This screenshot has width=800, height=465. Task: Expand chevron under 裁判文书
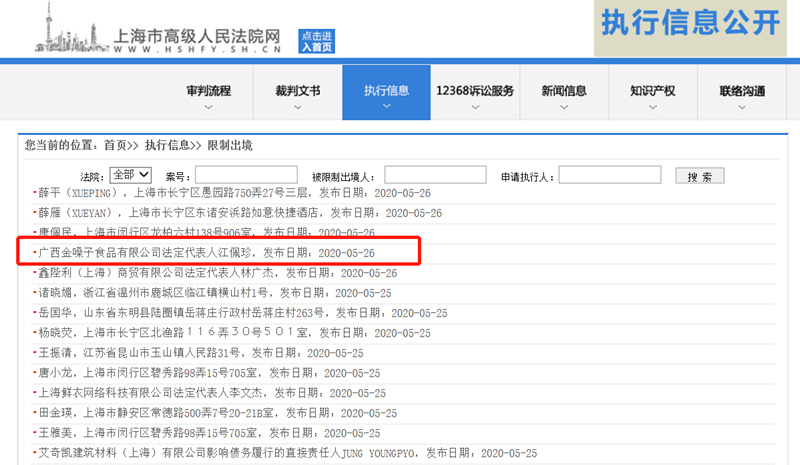coord(297,107)
